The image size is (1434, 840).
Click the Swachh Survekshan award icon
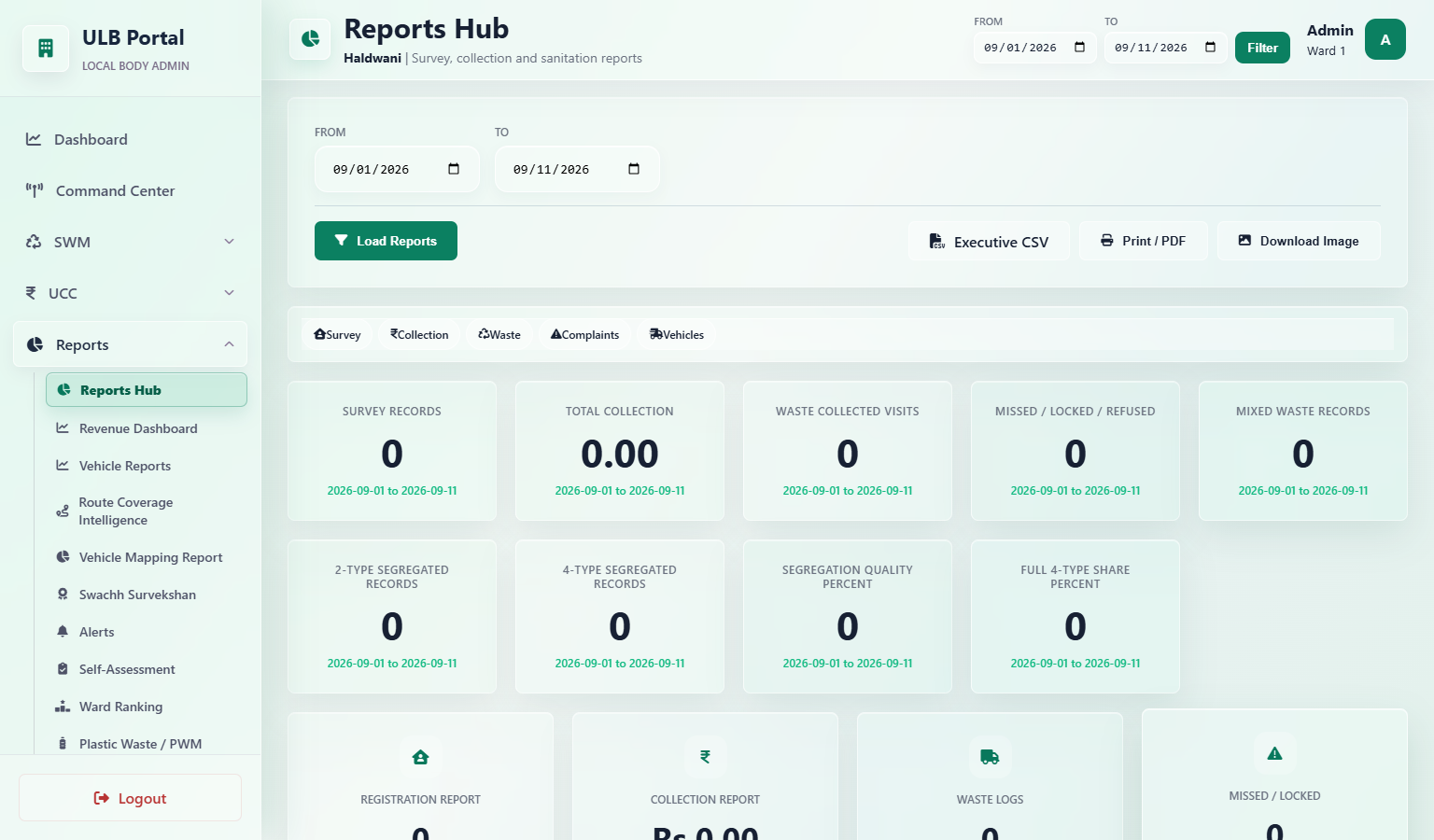tap(63, 595)
